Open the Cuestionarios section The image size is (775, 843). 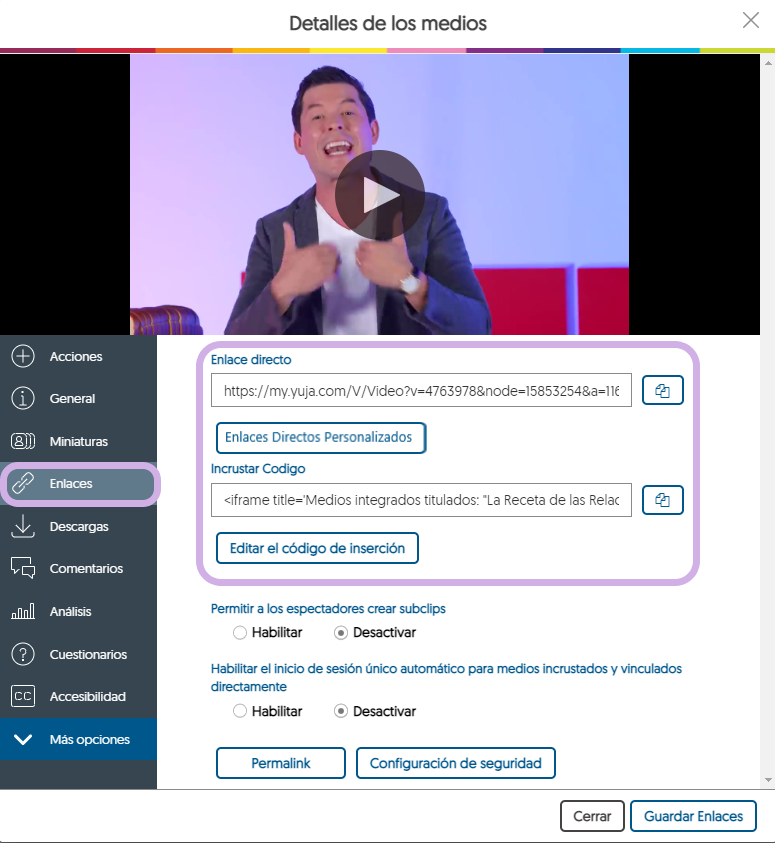coord(78,654)
